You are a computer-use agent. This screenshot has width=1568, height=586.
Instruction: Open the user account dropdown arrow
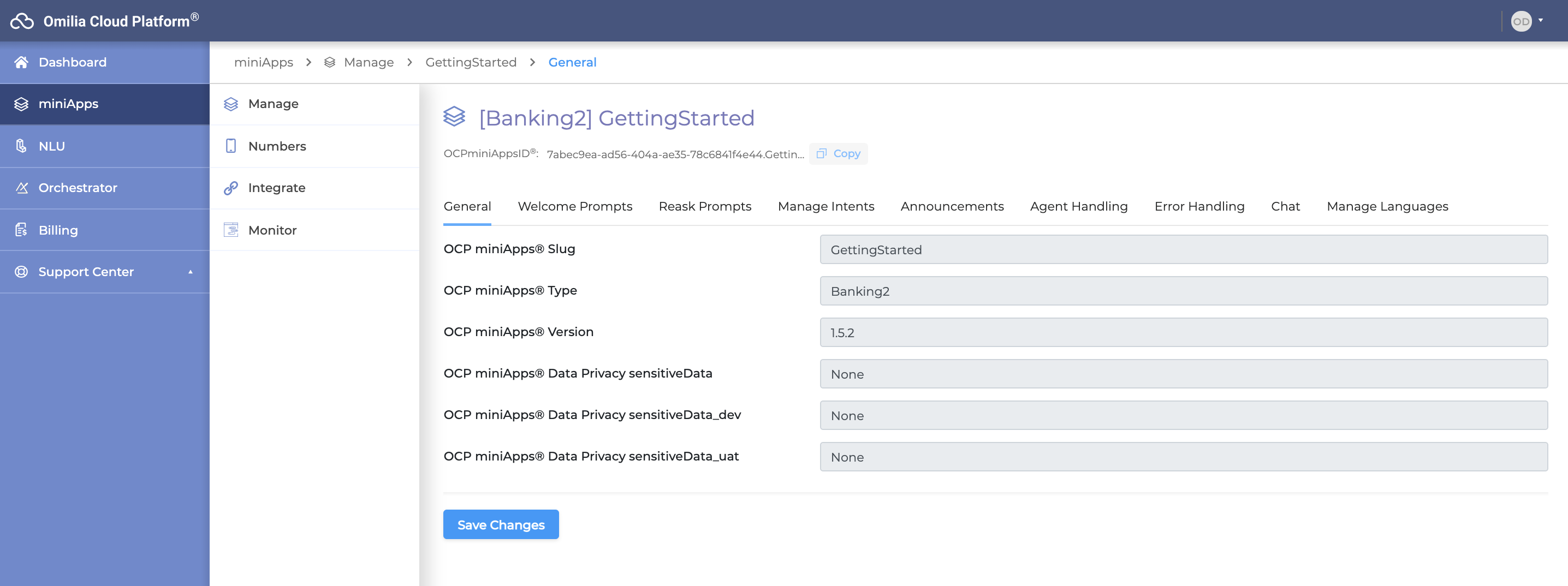point(1541,20)
